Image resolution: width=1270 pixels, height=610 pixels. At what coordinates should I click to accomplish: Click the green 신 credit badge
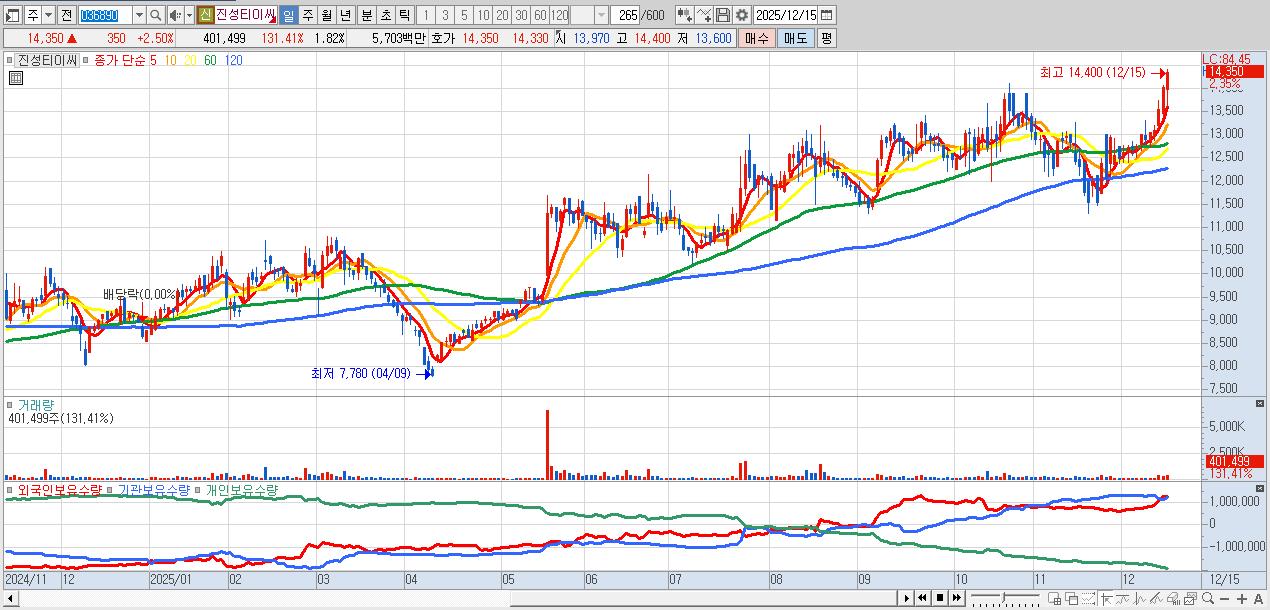206,15
